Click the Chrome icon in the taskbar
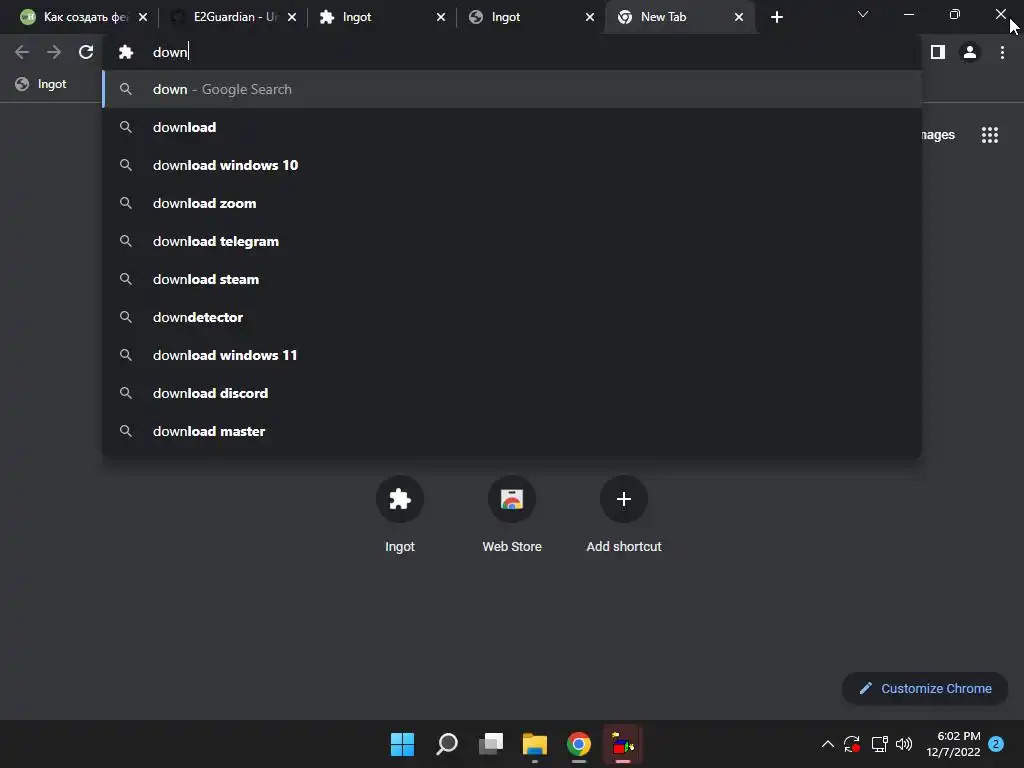 (x=579, y=744)
